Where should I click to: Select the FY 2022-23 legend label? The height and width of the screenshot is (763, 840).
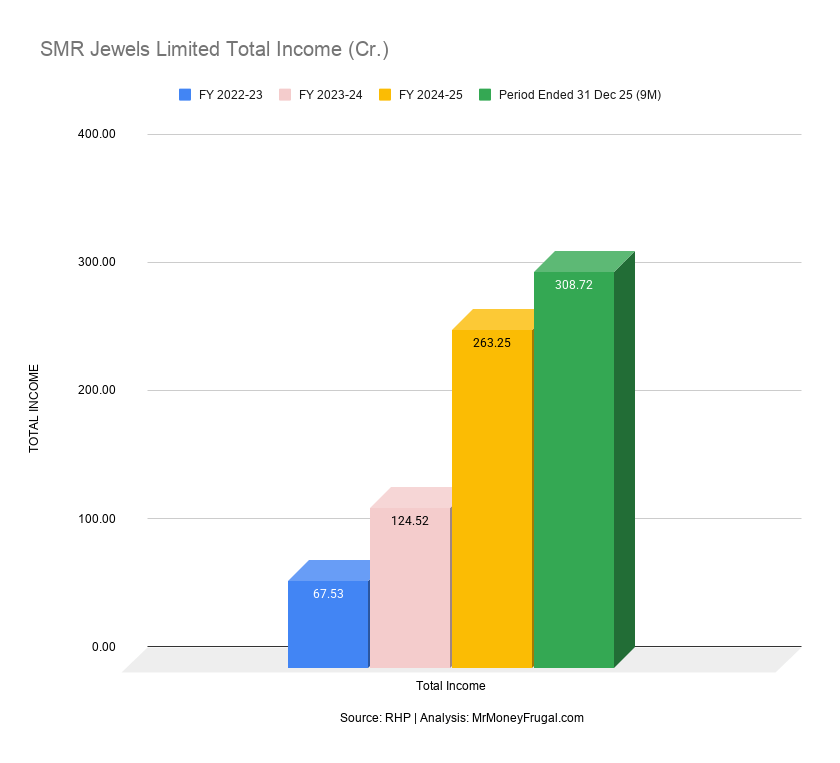(x=231, y=95)
